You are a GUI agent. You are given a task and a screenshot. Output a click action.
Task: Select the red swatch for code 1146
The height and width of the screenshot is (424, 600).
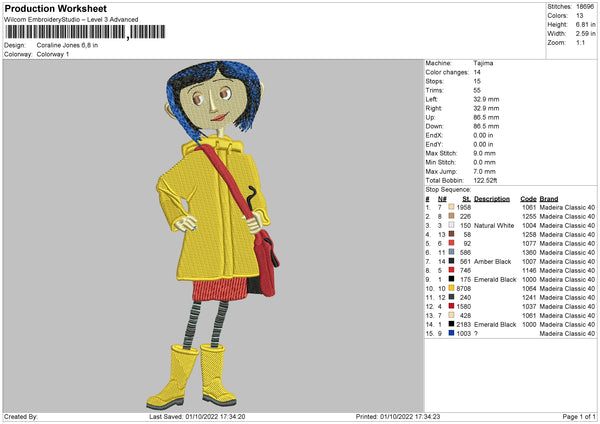tap(452, 271)
